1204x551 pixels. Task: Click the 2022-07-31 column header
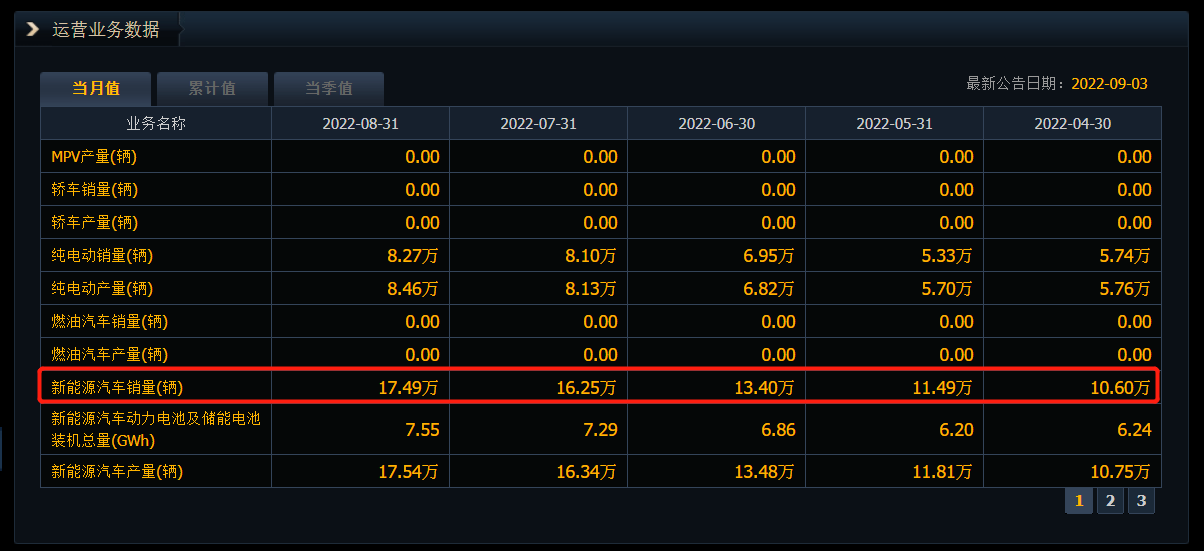[x=538, y=123]
